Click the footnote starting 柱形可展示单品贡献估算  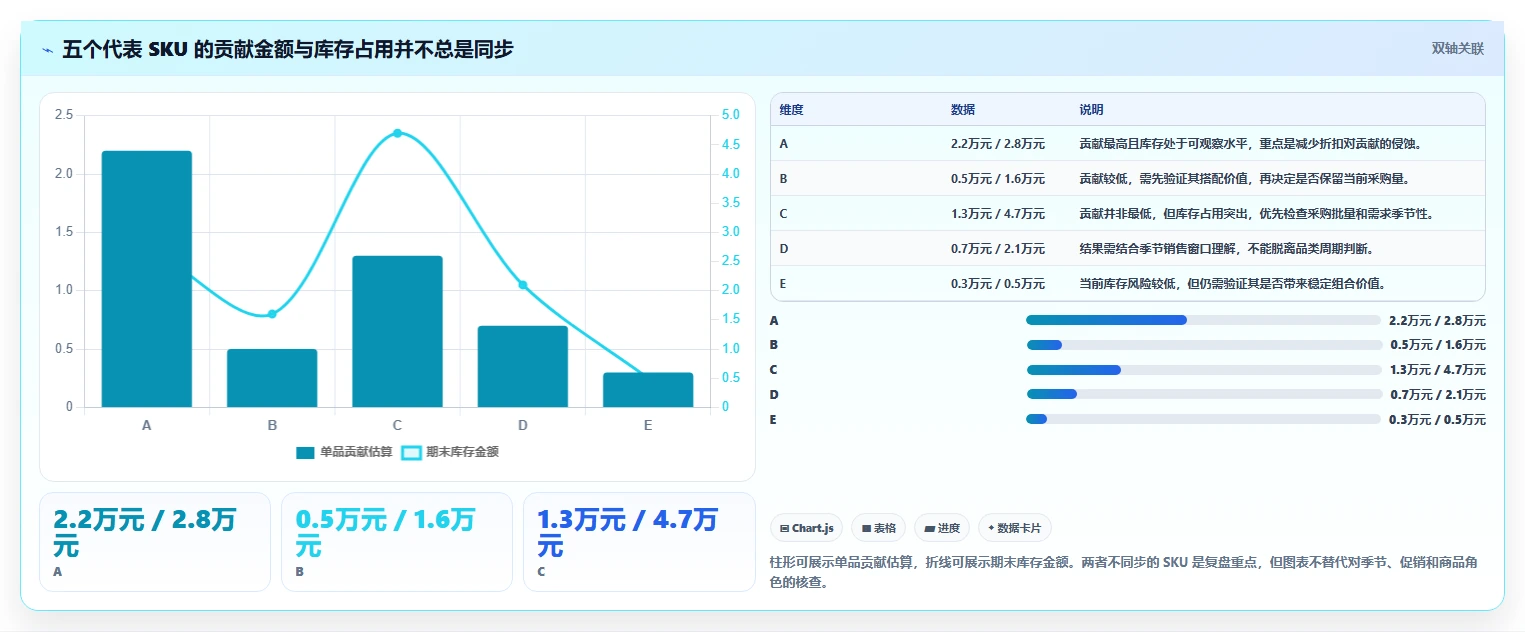(x=1123, y=573)
